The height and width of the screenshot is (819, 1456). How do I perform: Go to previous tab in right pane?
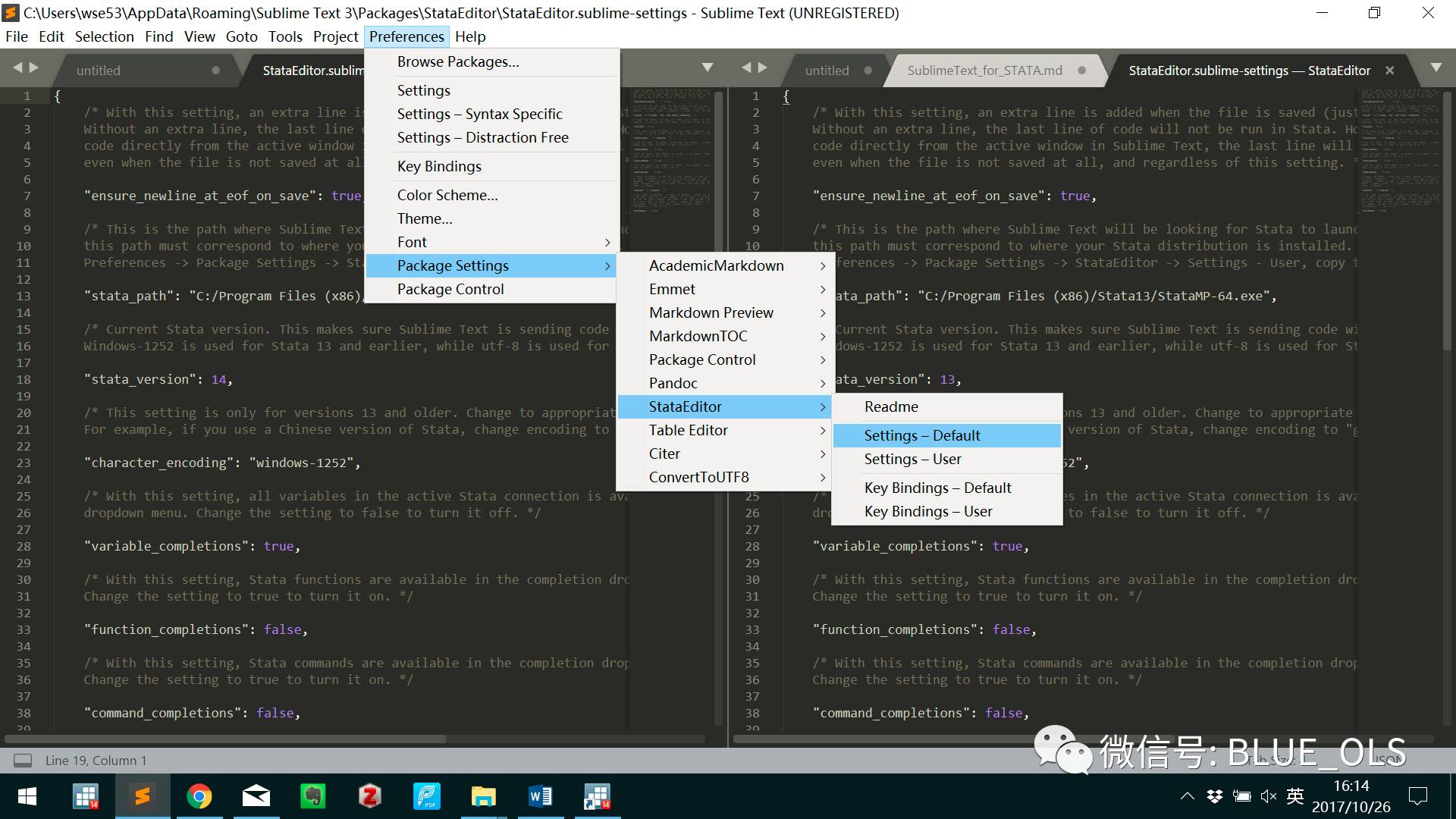[x=746, y=68]
